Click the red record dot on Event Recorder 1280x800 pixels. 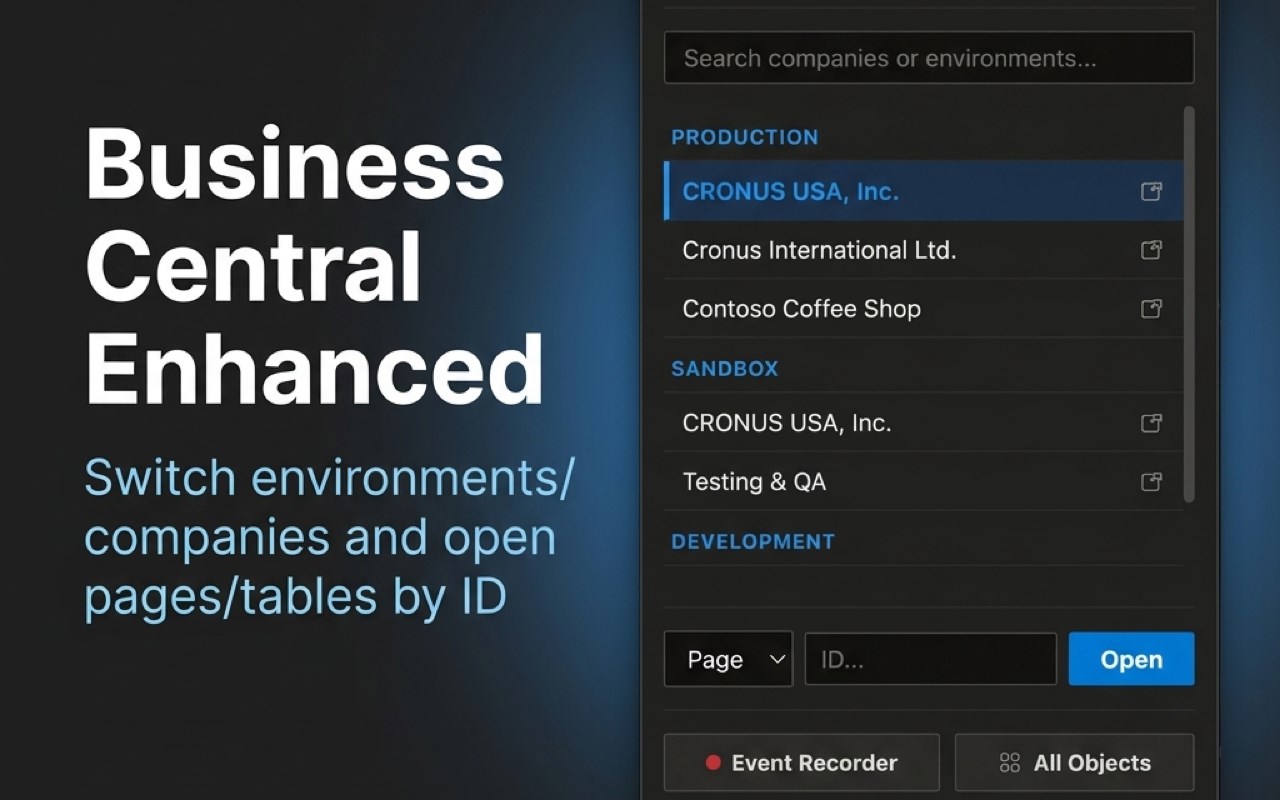(x=713, y=763)
